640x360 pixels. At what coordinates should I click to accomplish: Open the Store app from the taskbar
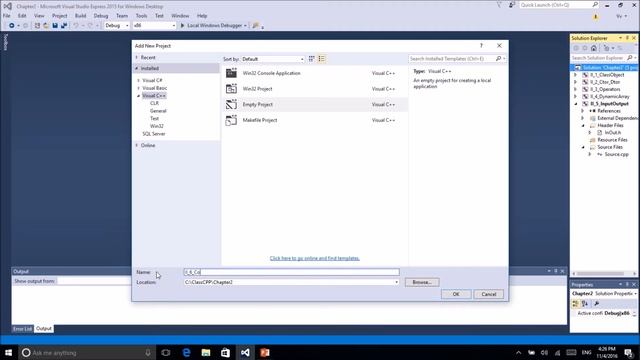click(x=225, y=353)
